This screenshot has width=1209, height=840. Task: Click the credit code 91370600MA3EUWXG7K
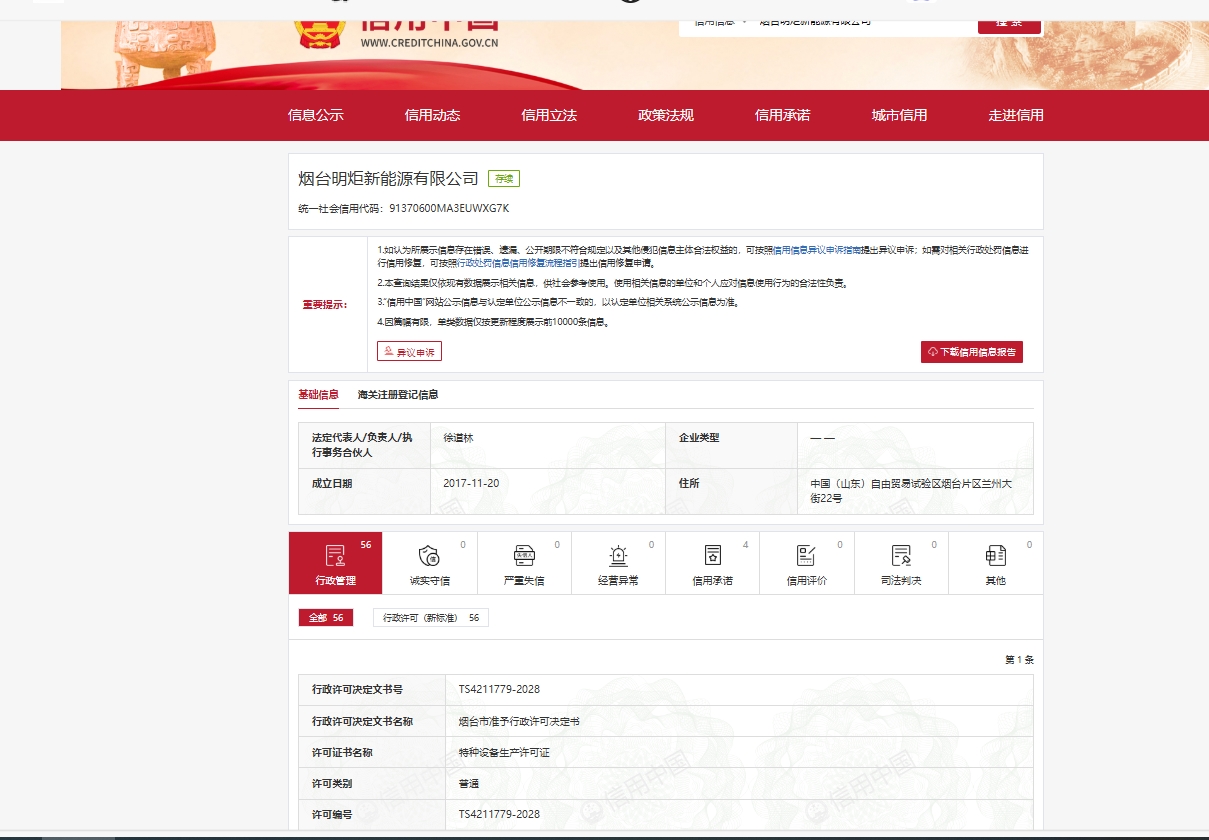(449, 209)
